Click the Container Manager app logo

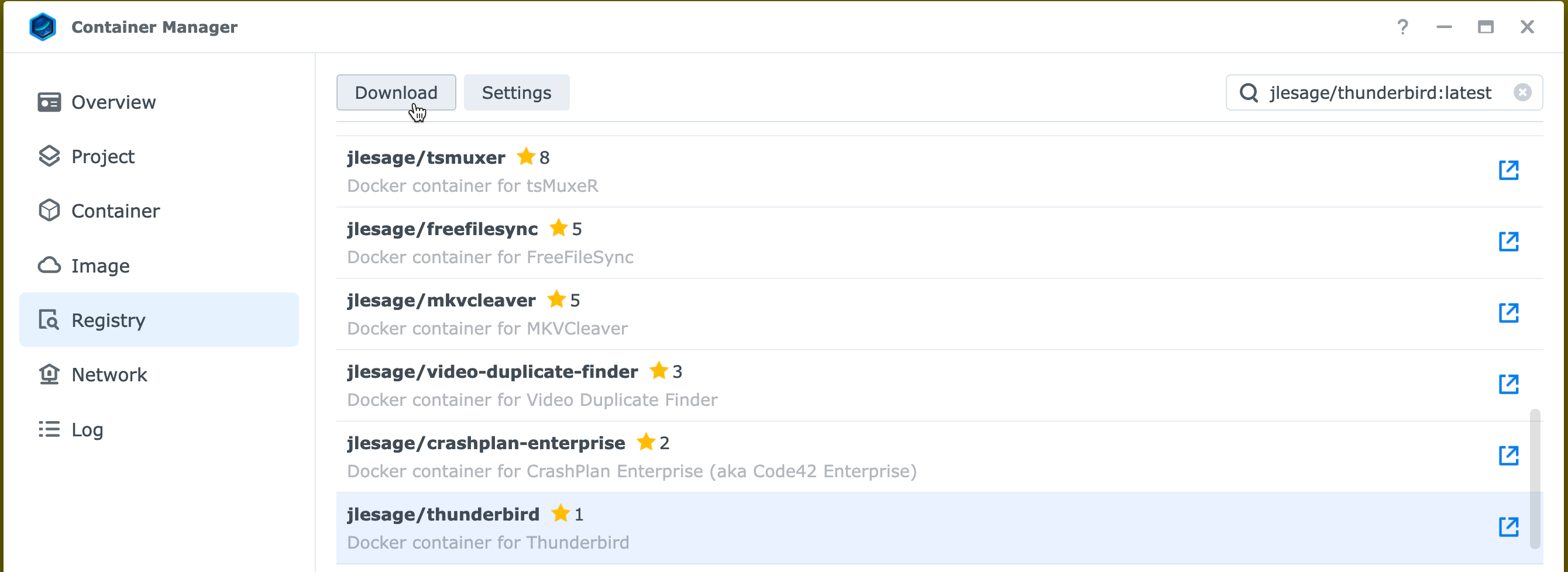click(43, 27)
